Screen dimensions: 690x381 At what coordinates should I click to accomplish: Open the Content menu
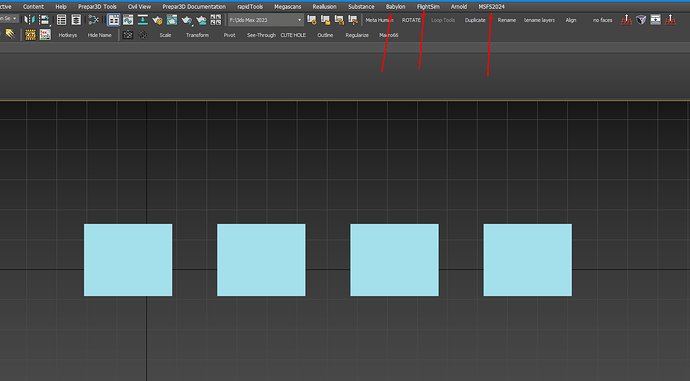point(33,7)
